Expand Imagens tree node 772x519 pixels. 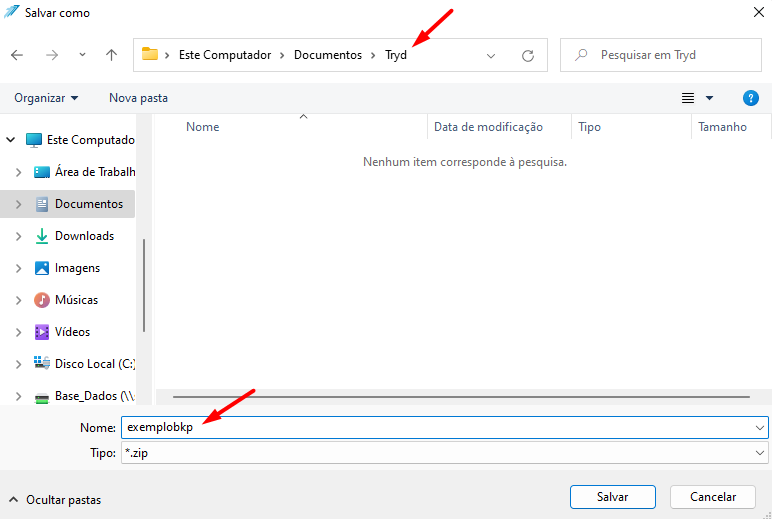tap(19, 268)
